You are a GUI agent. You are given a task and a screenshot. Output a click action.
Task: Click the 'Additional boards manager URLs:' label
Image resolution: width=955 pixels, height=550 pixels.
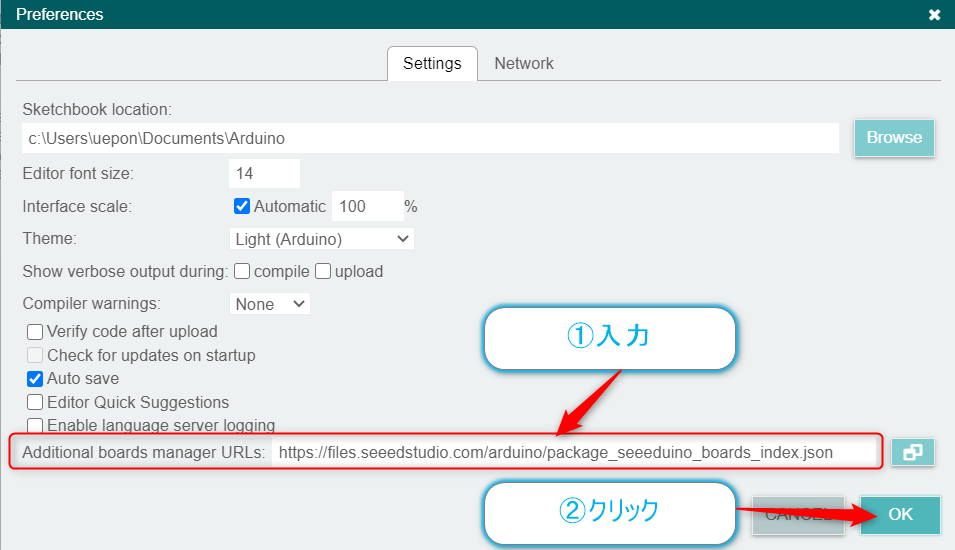coord(144,453)
